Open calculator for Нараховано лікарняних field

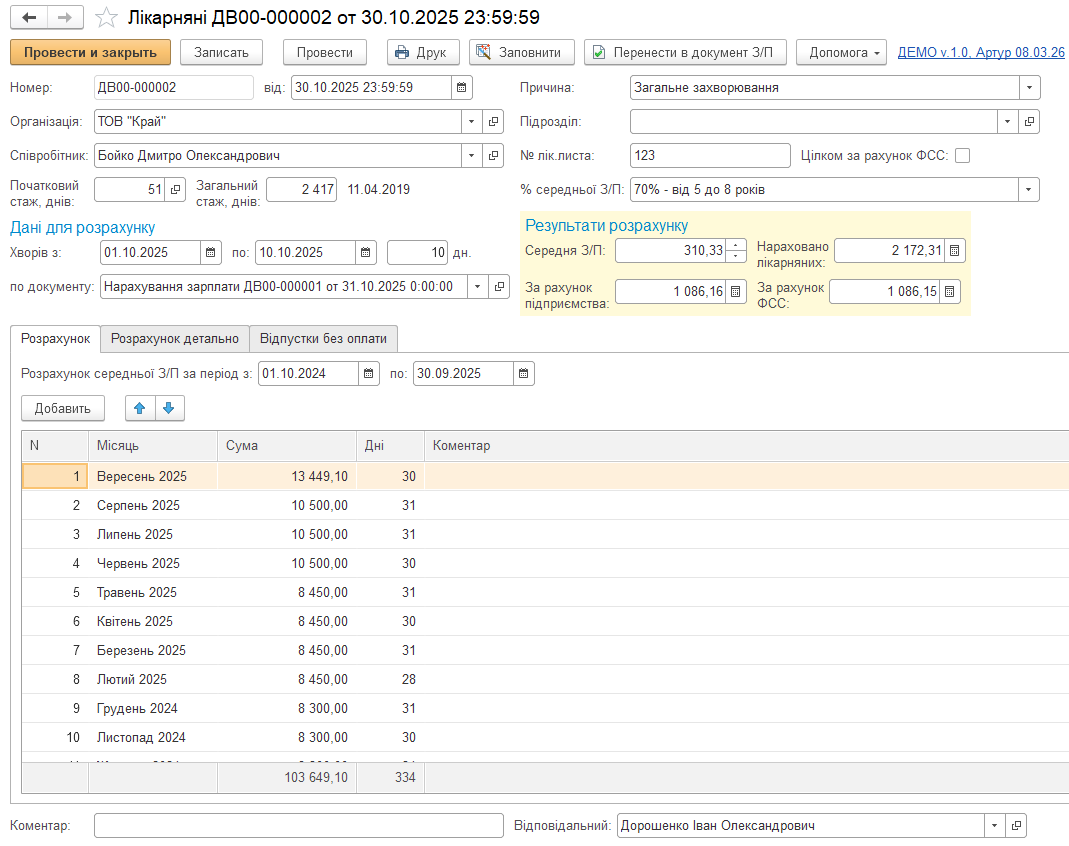954,251
